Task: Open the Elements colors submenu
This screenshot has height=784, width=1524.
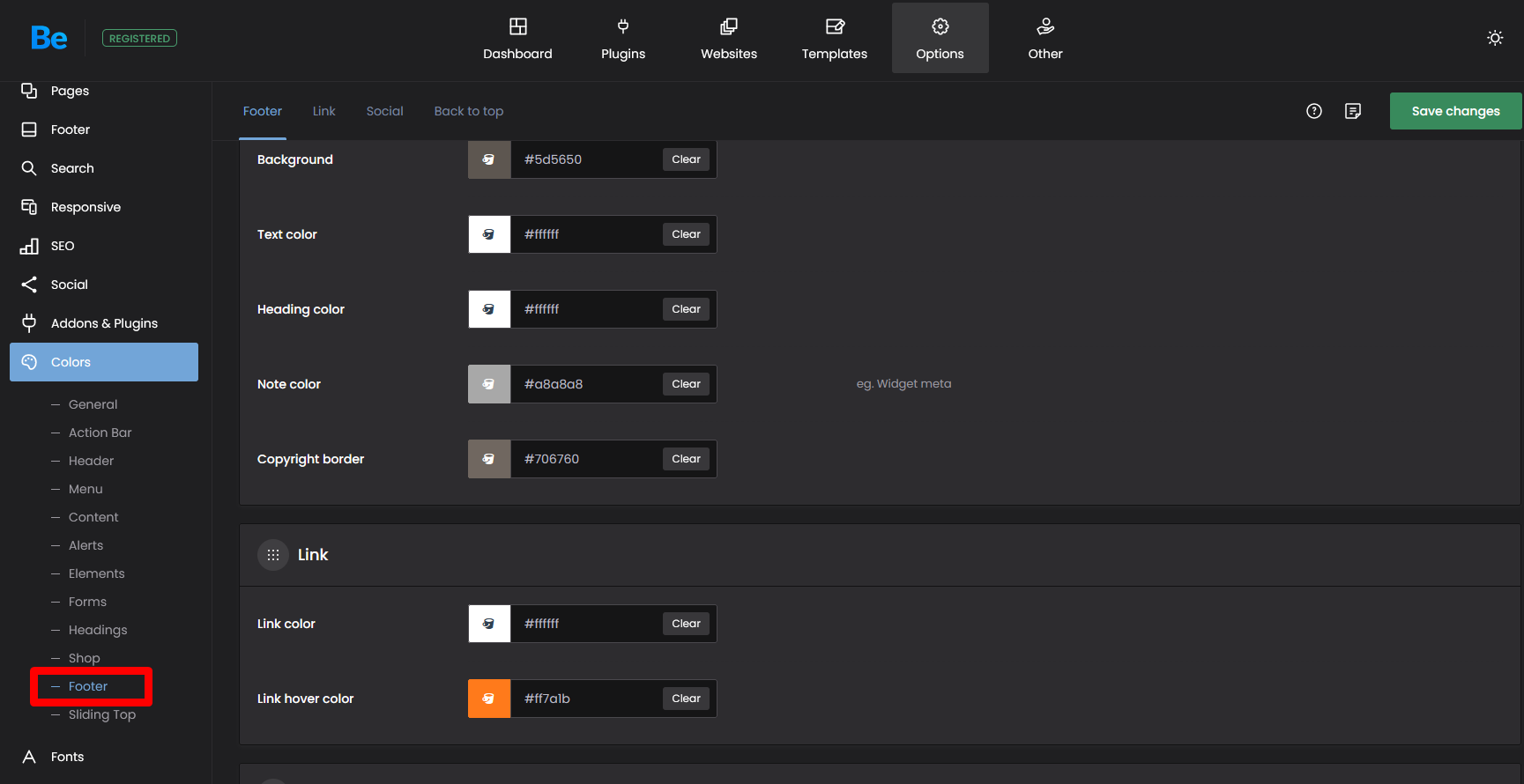Action: [x=97, y=573]
